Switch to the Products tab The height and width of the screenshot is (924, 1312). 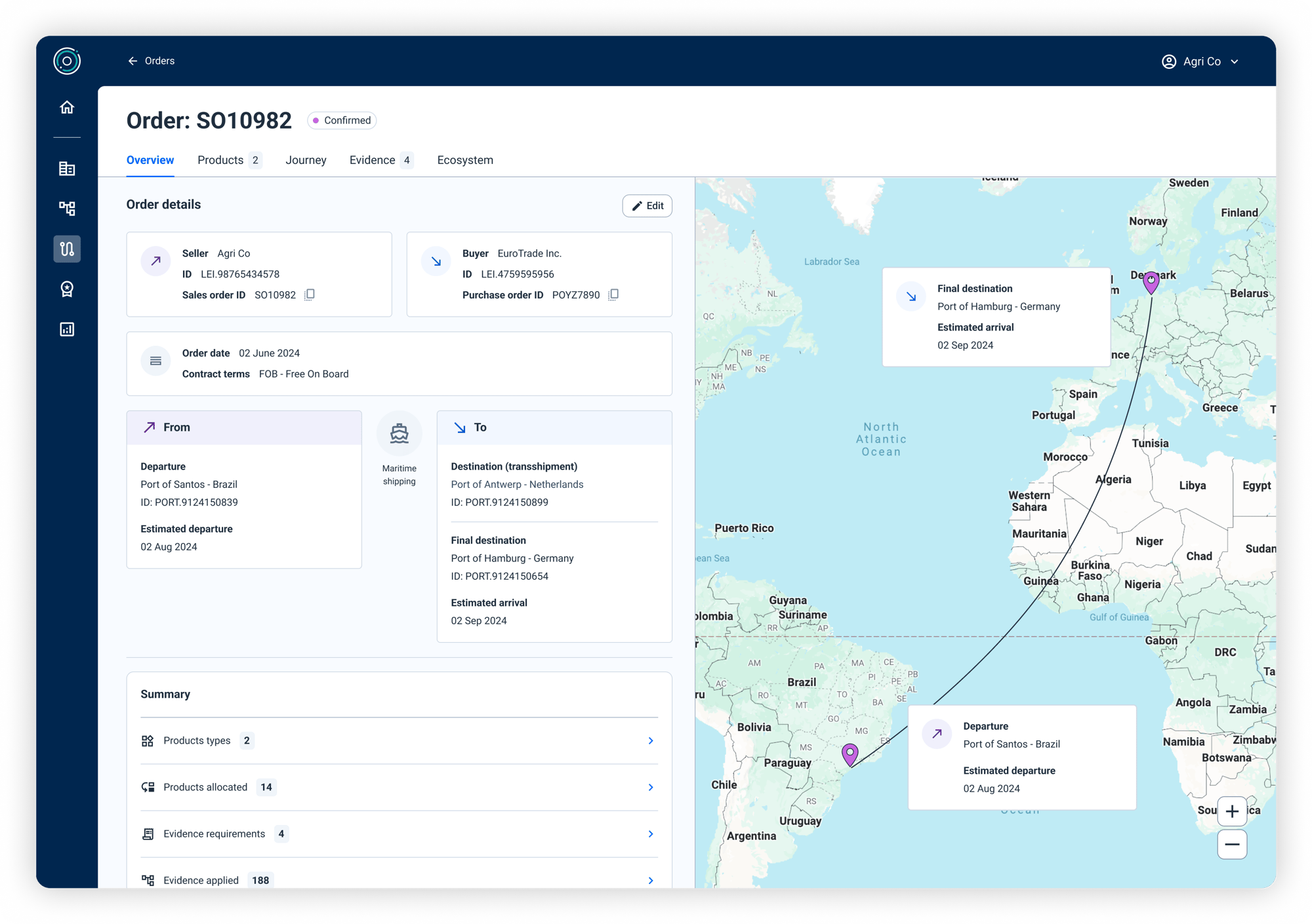click(x=230, y=161)
